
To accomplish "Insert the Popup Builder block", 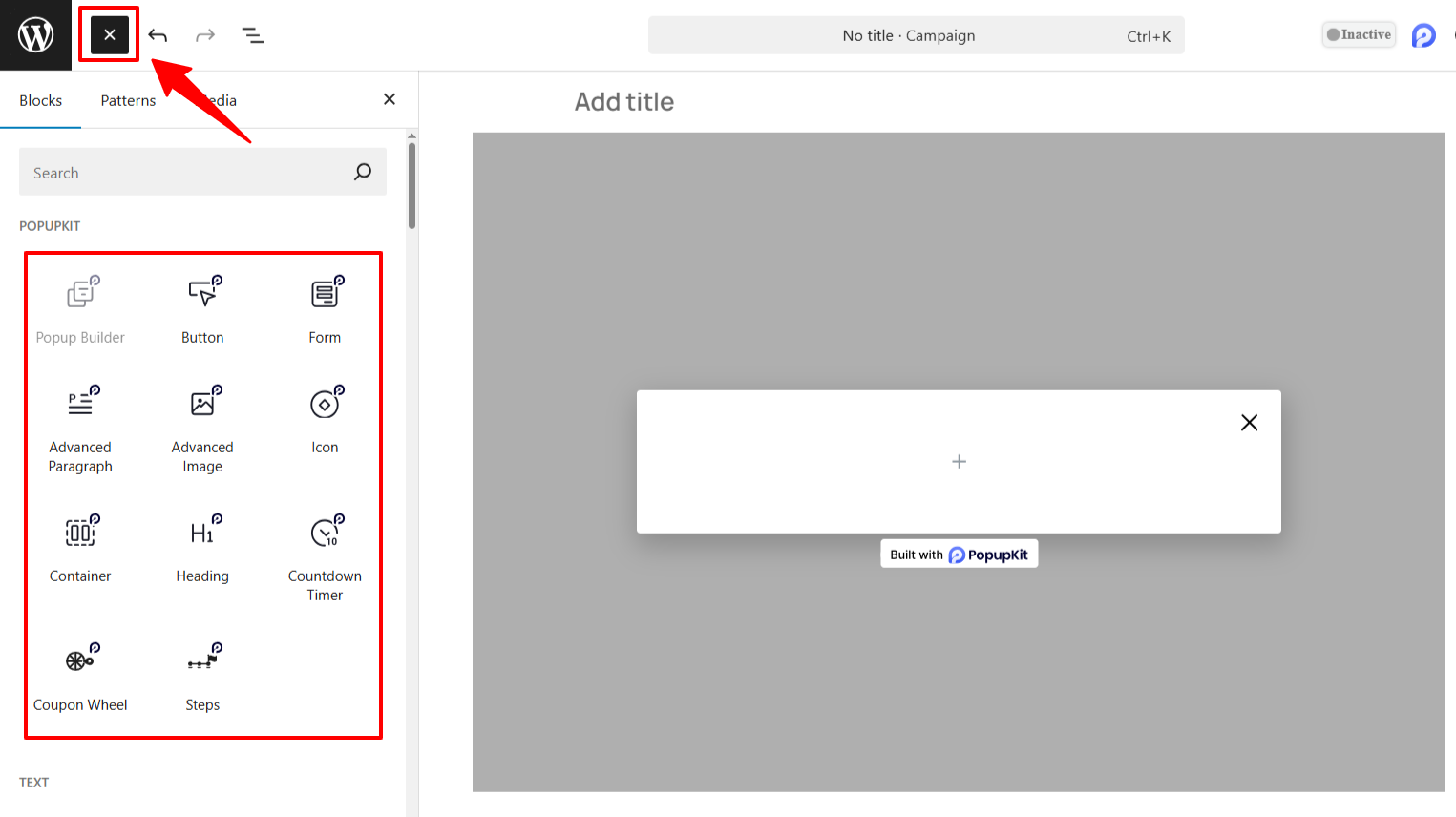I will pyautogui.click(x=80, y=310).
